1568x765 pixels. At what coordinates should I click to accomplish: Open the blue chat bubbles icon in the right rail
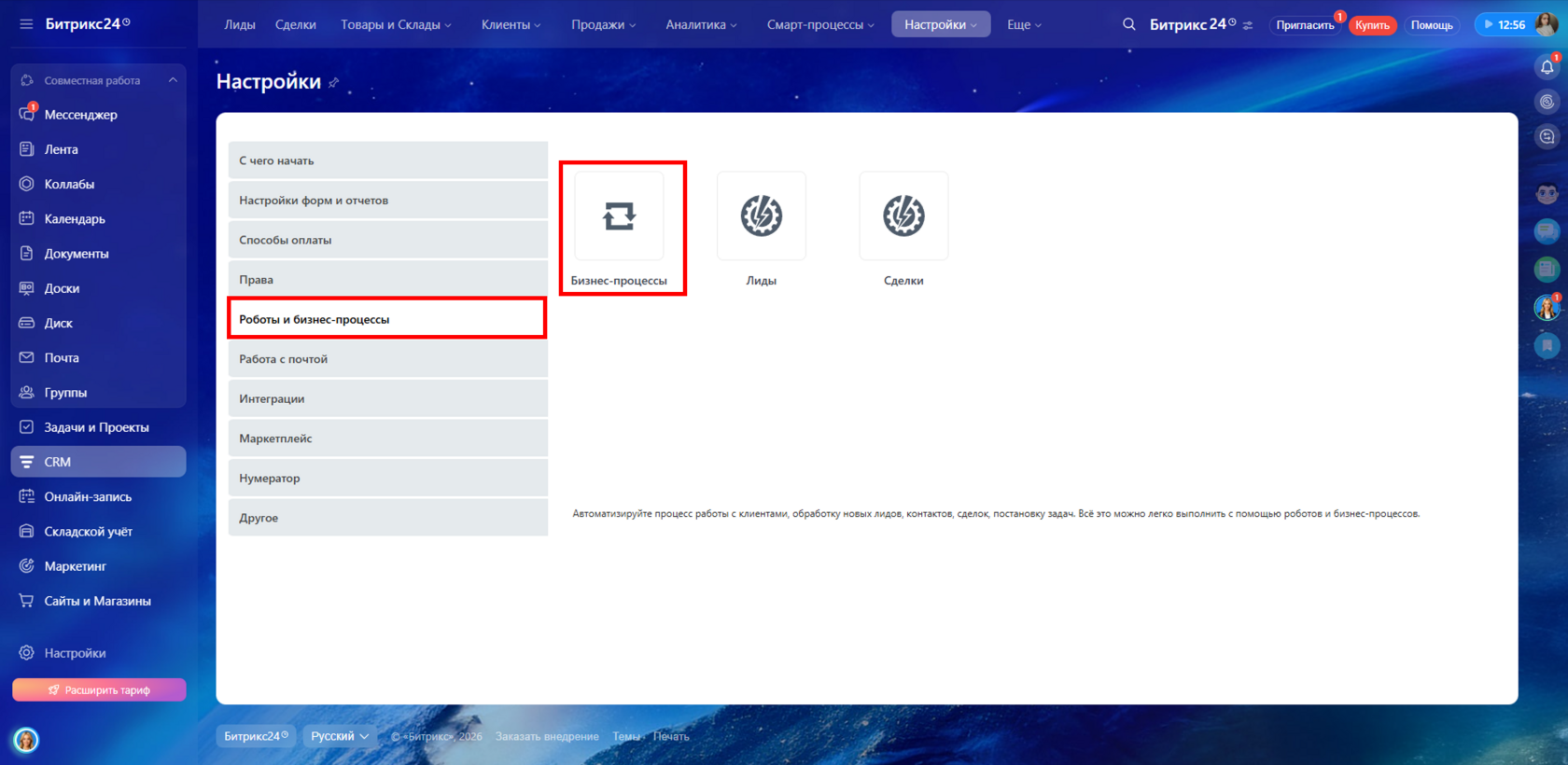(x=1547, y=231)
